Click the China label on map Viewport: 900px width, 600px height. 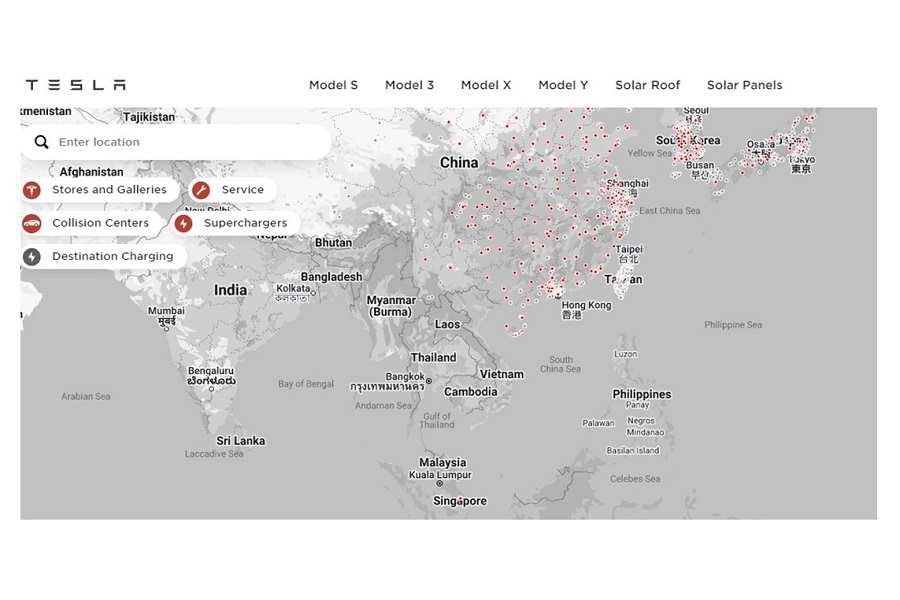click(459, 163)
